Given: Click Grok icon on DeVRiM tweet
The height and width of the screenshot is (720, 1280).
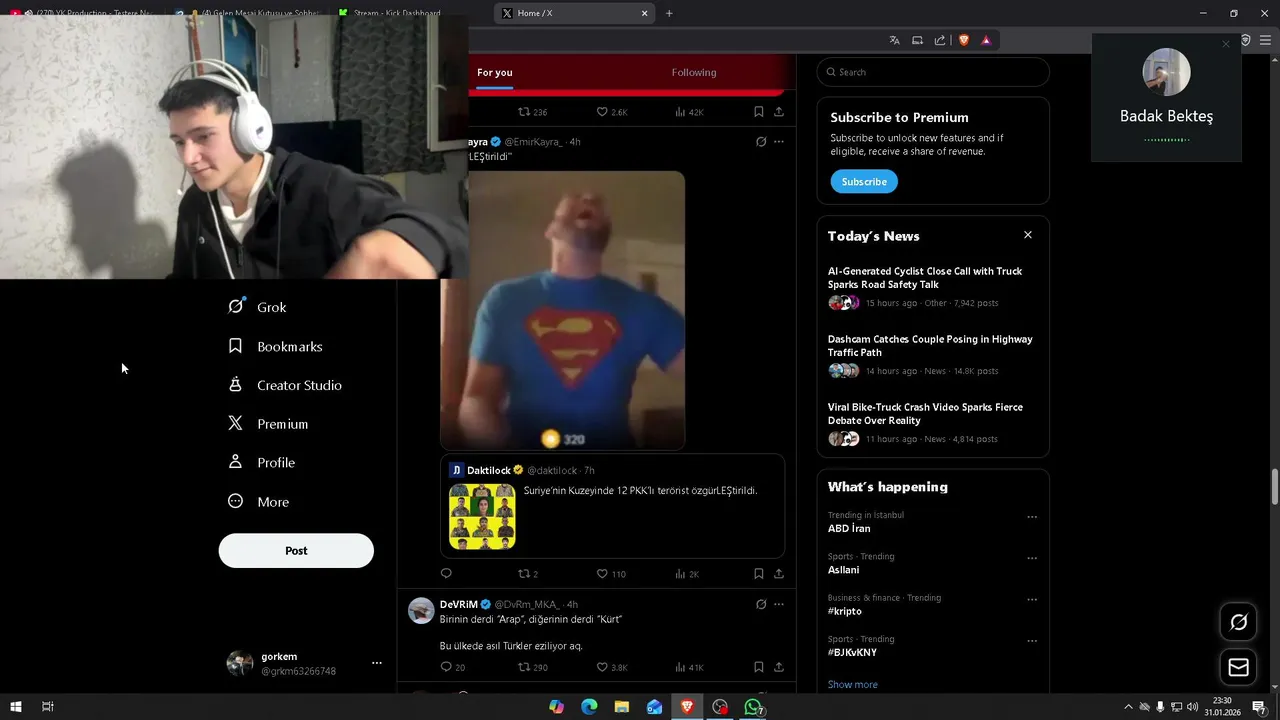Looking at the screenshot, I should coord(760,604).
